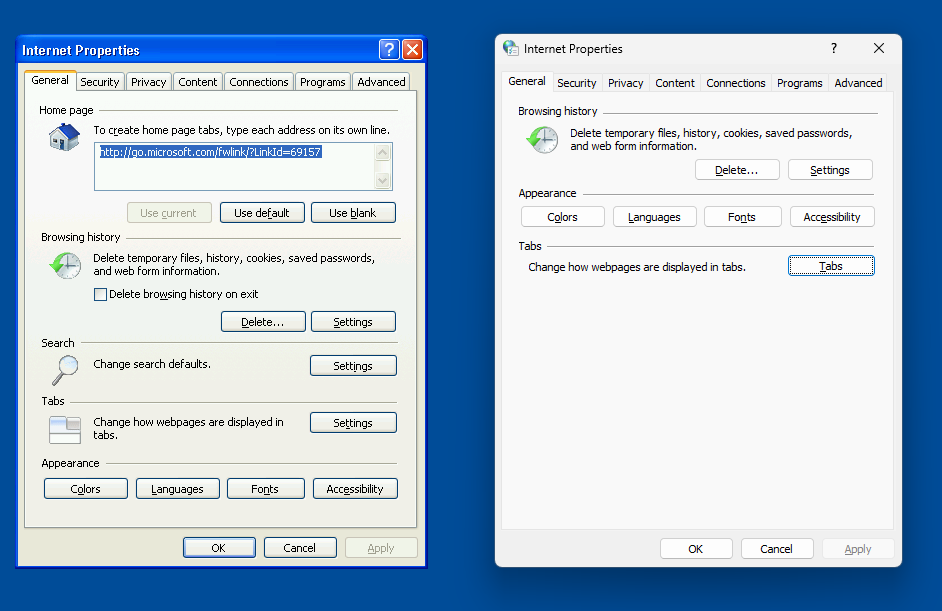Click the browsing history clock icon in blue-titled dialog
This screenshot has height=611, width=942.
point(65,265)
